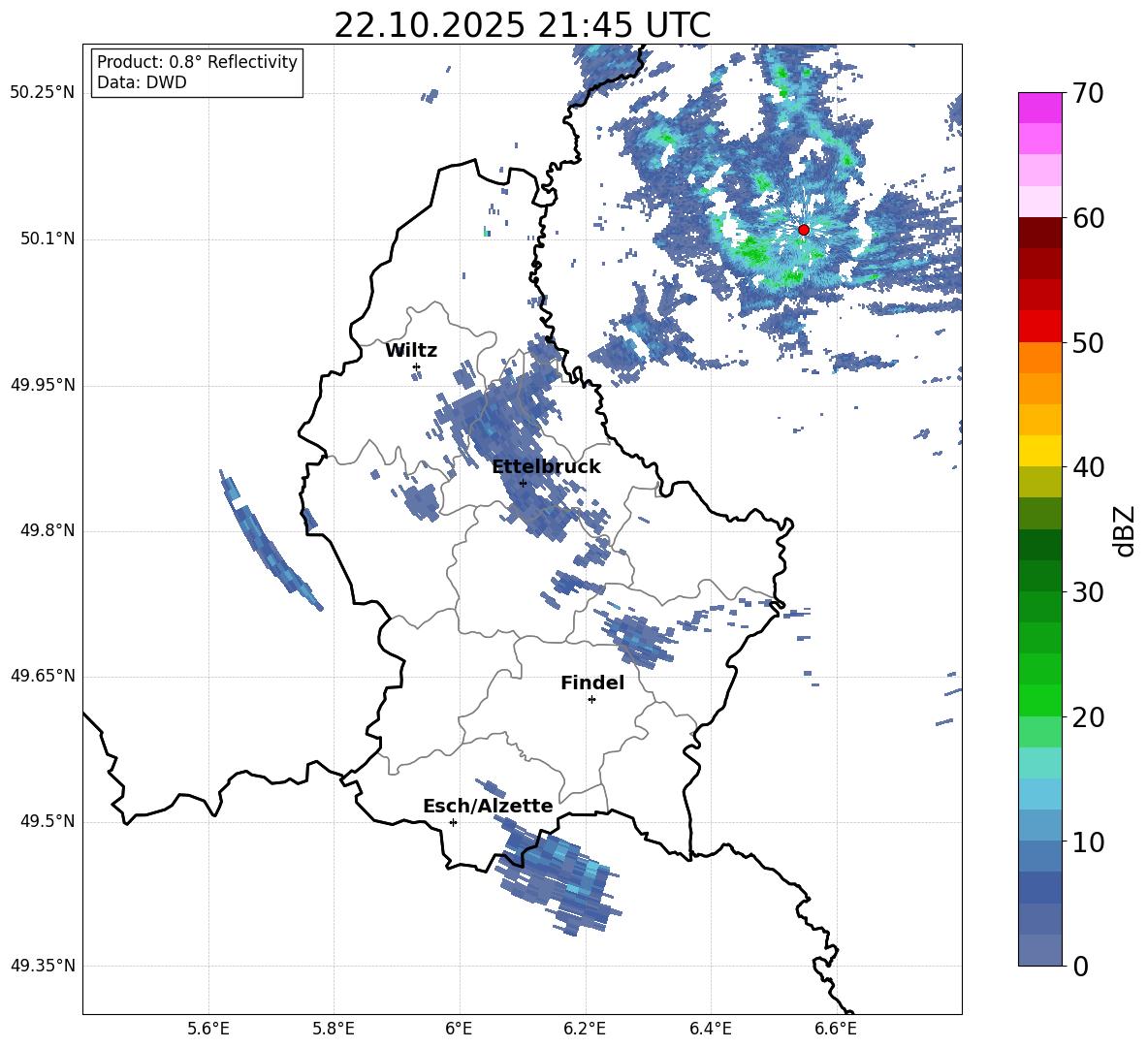1148x1048 pixels.
Task: Click the 'Data: DWD' label
Action: tap(142, 82)
